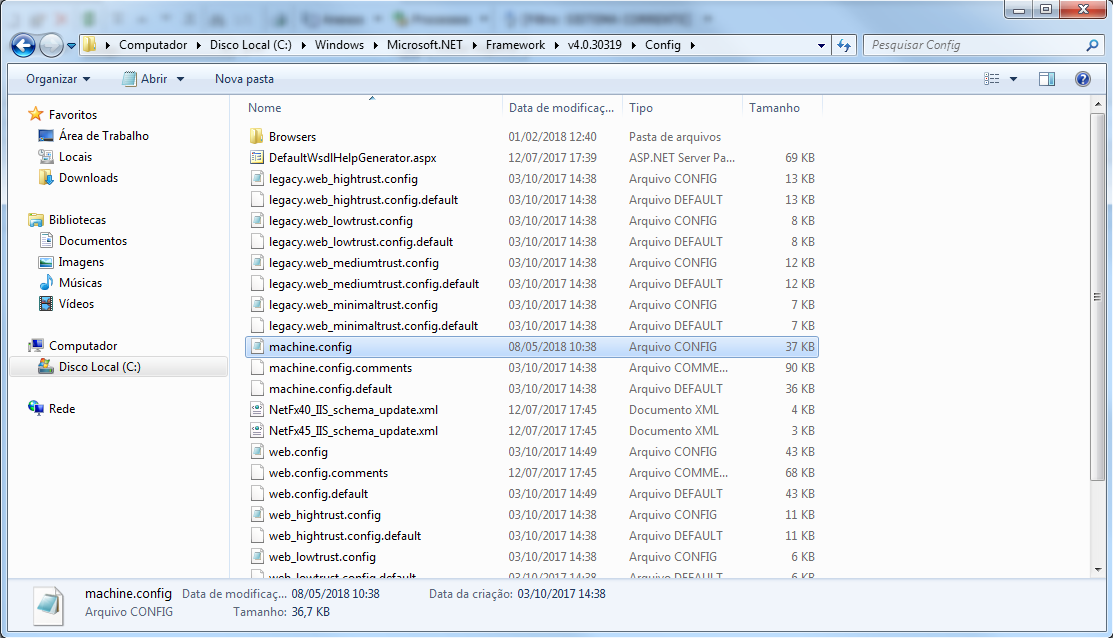Screen dimensions: 1113x638
Task: Click the scroll down arrow of file list
Action: (x=1097, y=570)
